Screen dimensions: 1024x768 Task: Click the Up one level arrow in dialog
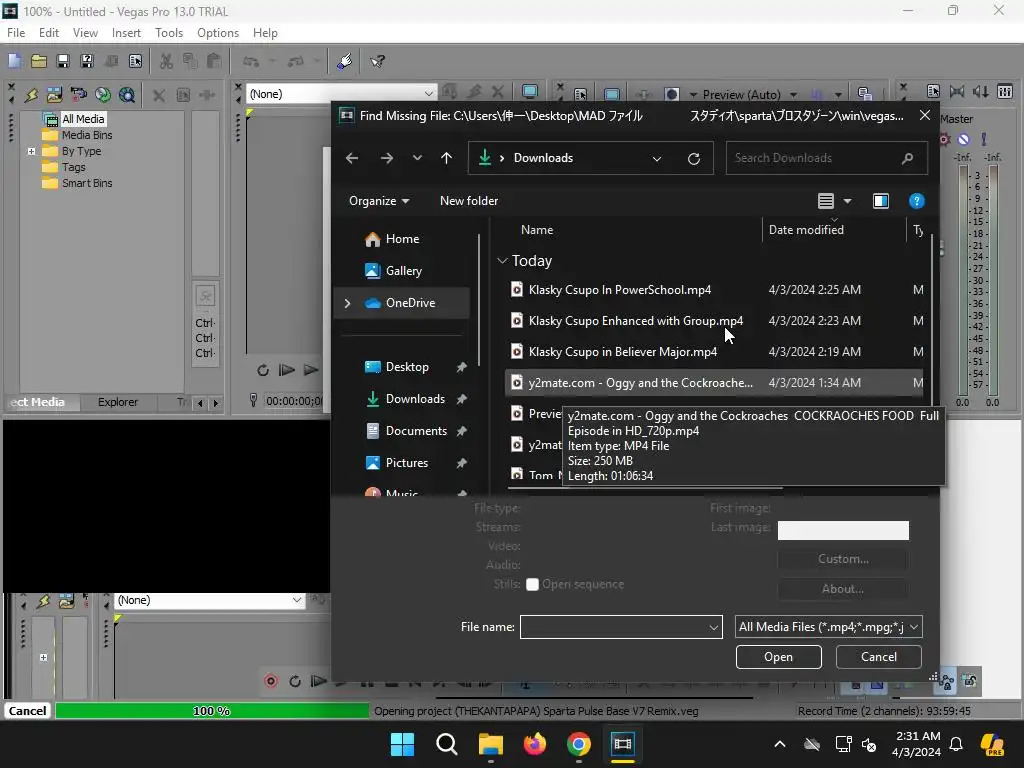447,158
